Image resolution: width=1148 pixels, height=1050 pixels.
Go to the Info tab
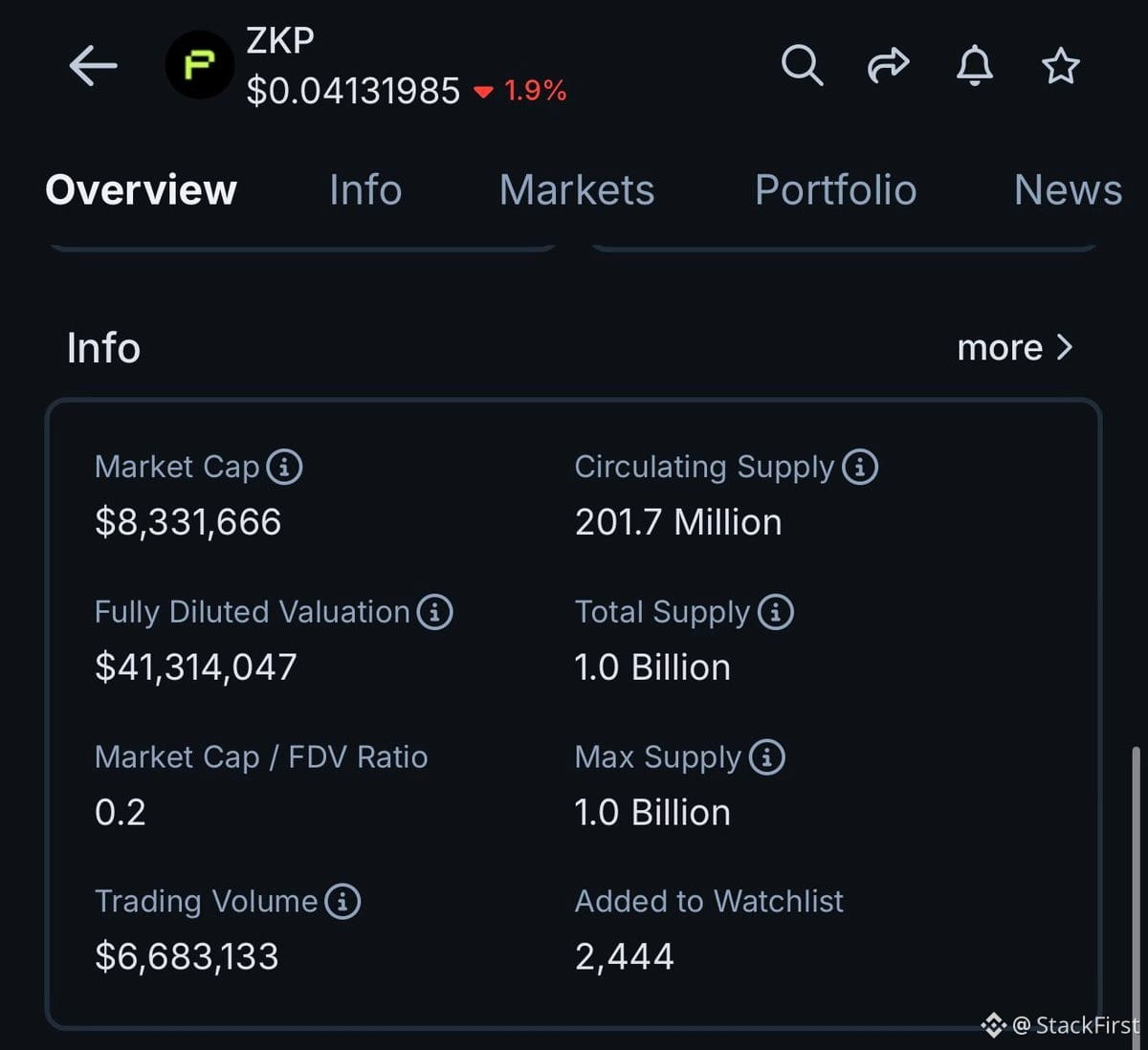pos(365,189)
